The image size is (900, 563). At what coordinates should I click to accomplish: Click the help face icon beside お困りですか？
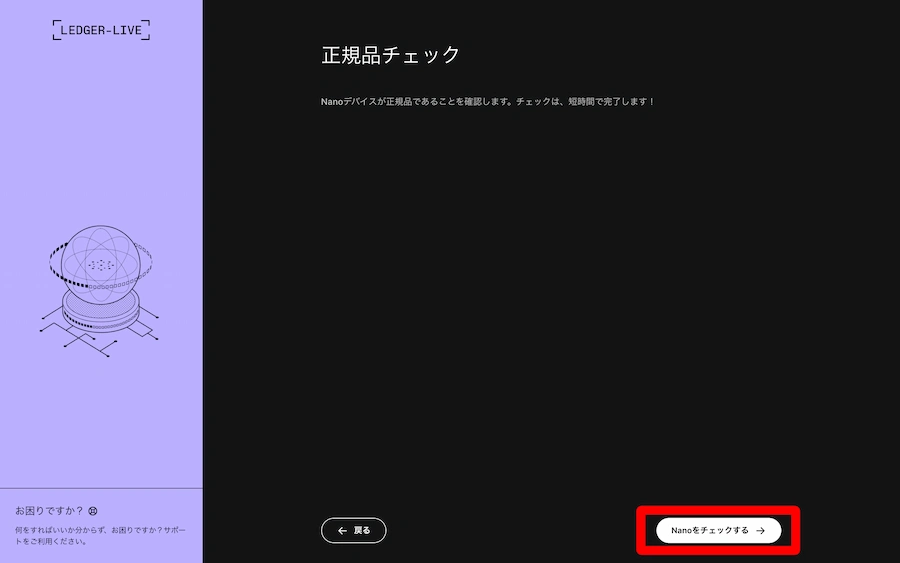pyautogui.click(x=93, y=511)
